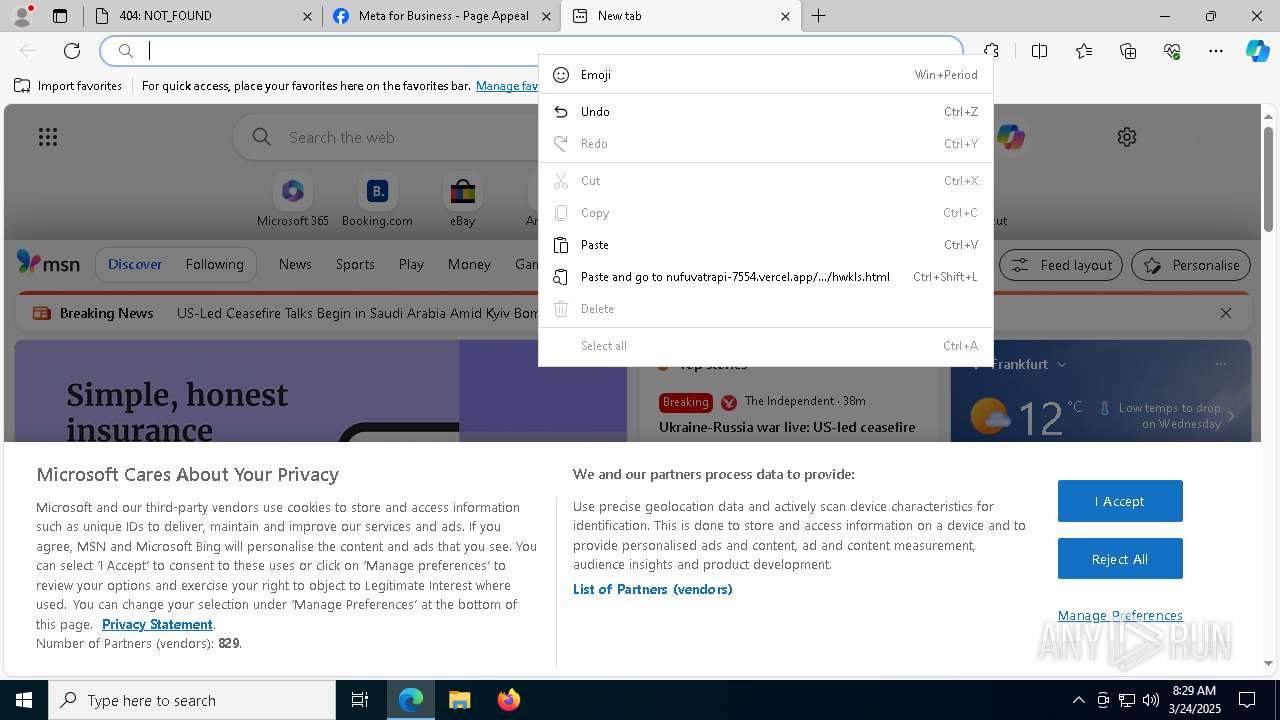
Task: Open the MSN app launcher grid
Action: (48, 137)
